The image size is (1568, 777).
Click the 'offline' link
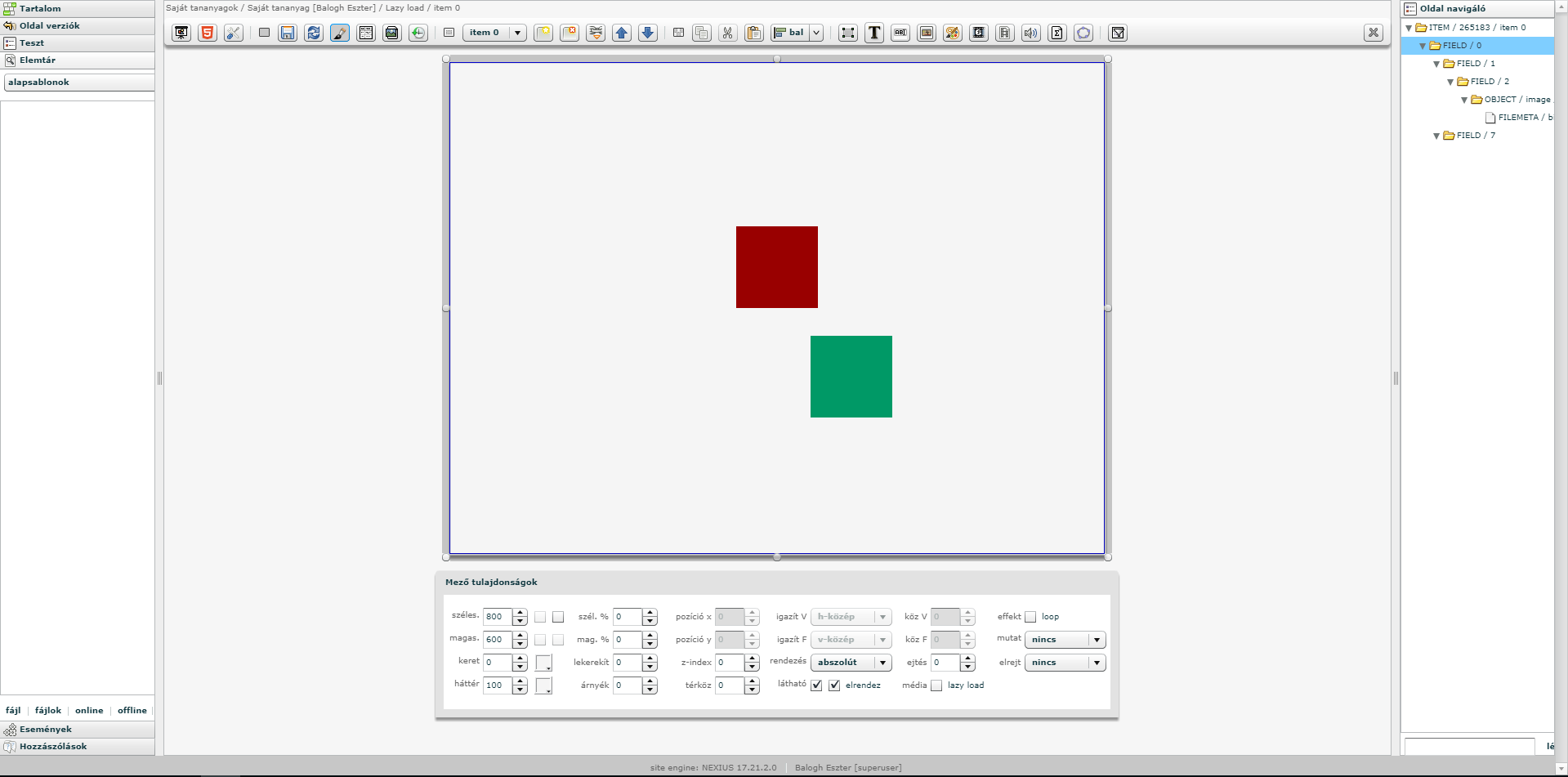(132, 711)
